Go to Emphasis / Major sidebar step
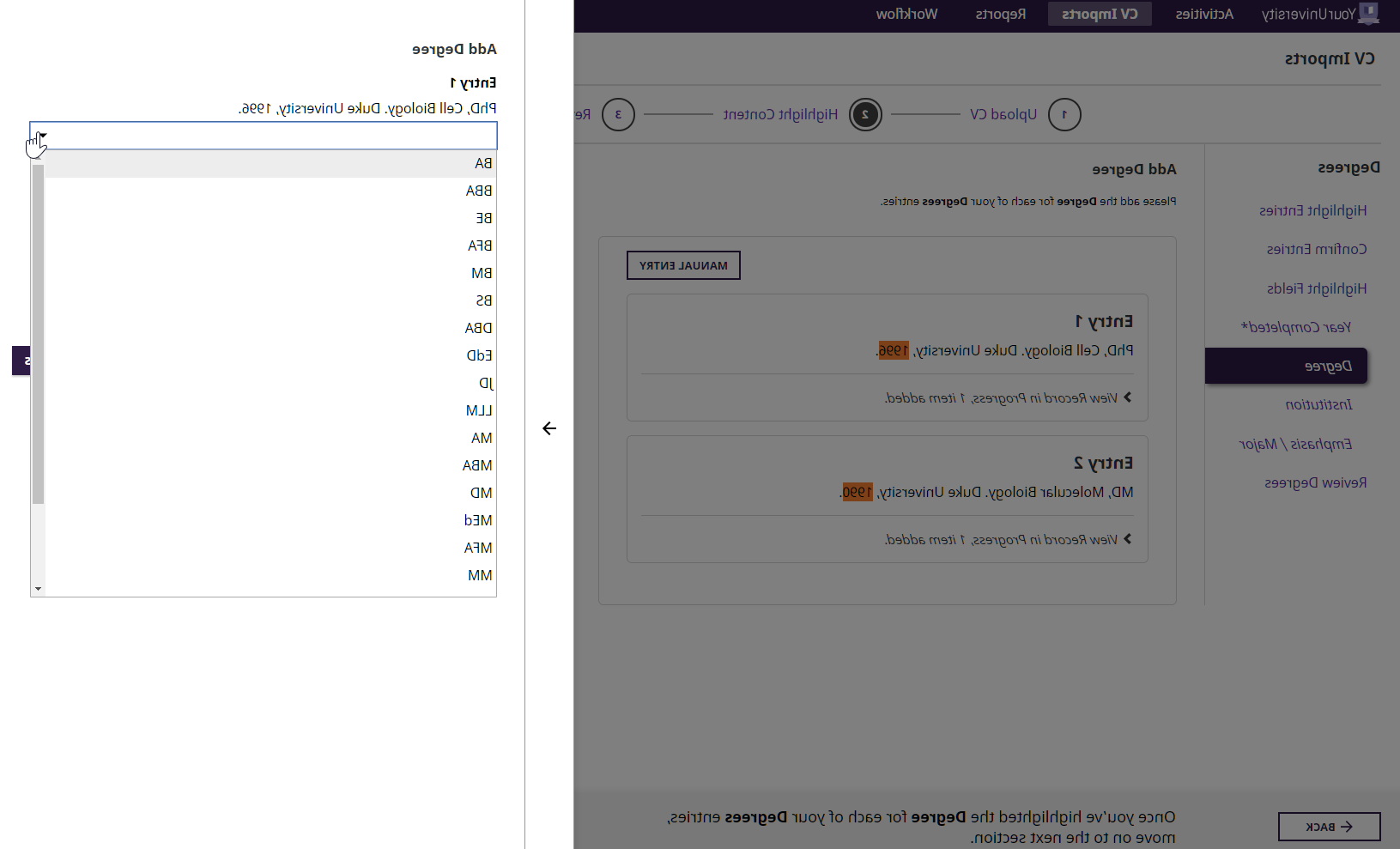Screen dimensions: 1400x849 (1295, 444)
